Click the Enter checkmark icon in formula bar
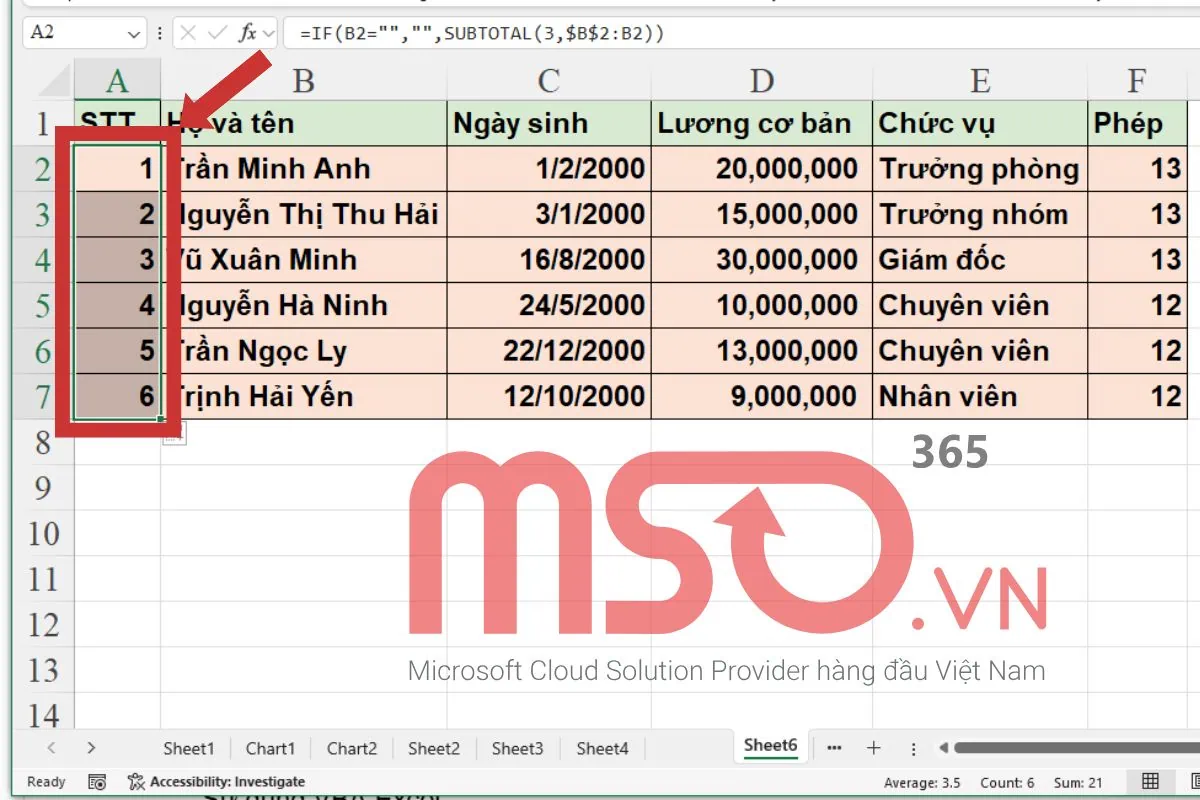 216,32
